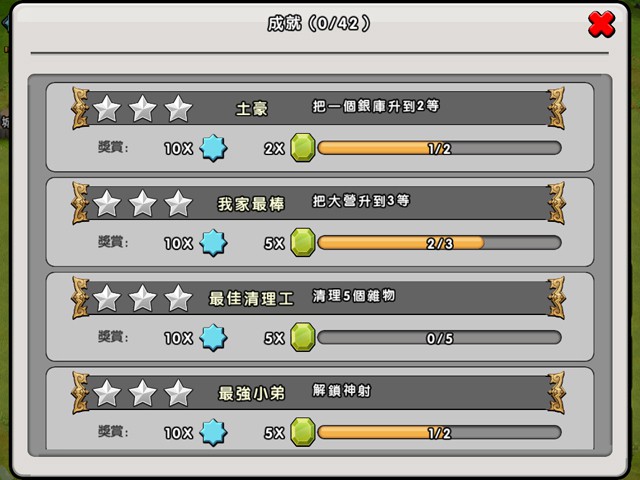Select the 土豪 achievement title

[x=252, y=109]
